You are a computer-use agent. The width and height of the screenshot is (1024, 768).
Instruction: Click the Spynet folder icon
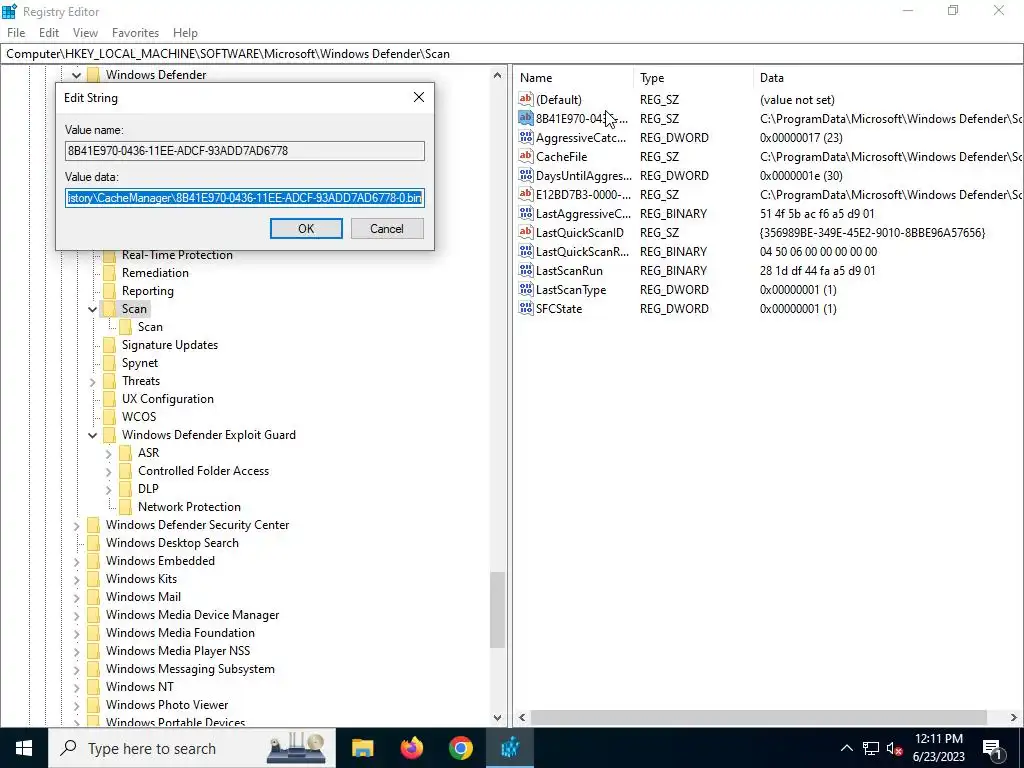point(109,363)
